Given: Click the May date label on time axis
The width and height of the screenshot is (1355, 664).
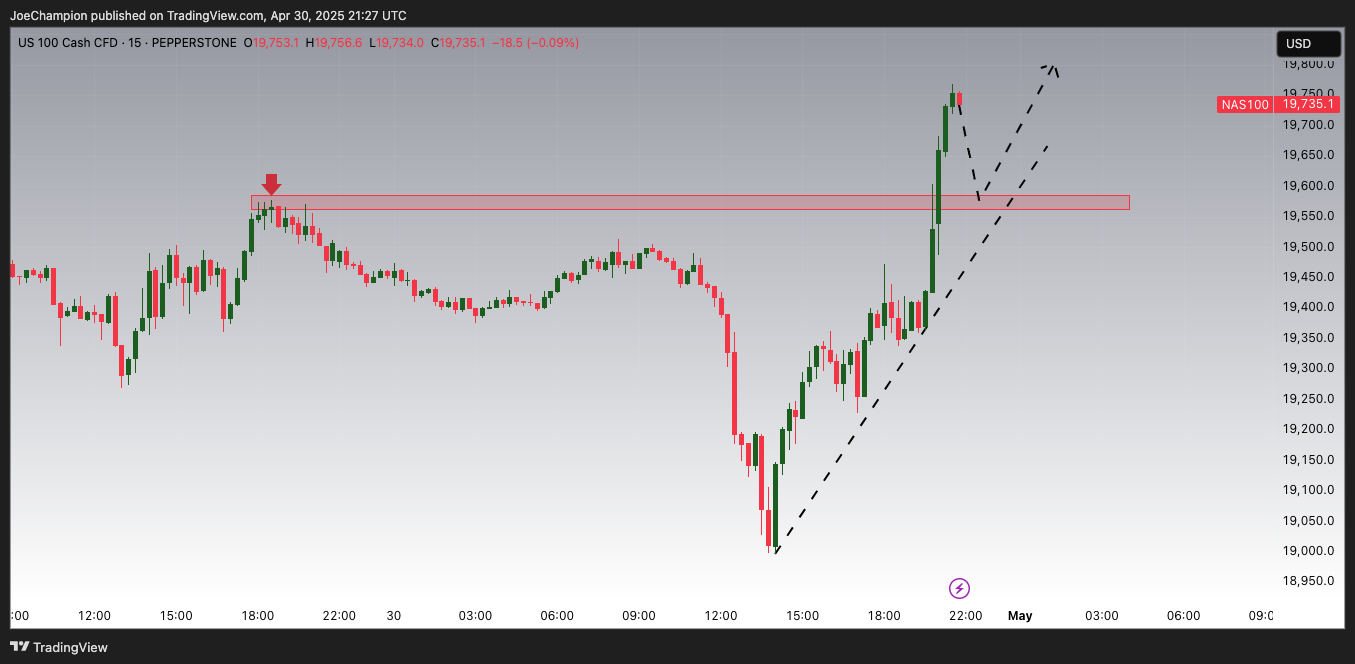Looking at the screenshot, I should [x=1020, y=616].
